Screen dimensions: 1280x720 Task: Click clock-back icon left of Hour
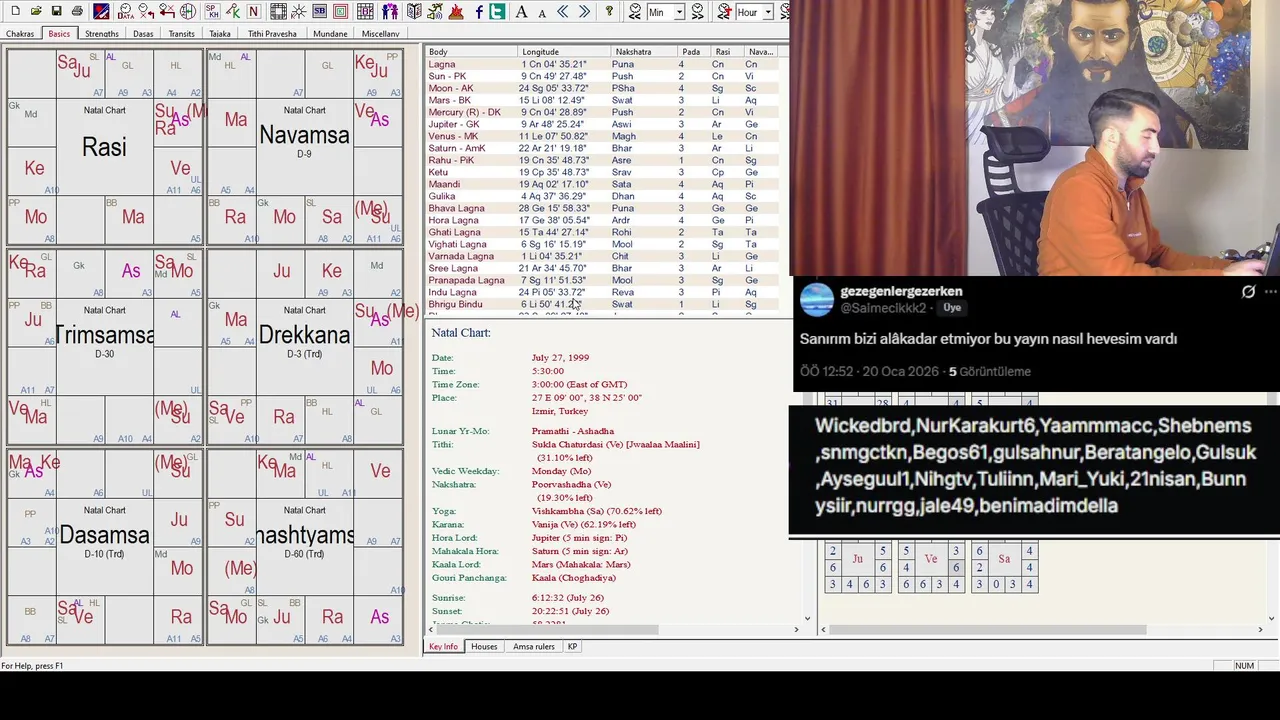[x=724, y=11]
